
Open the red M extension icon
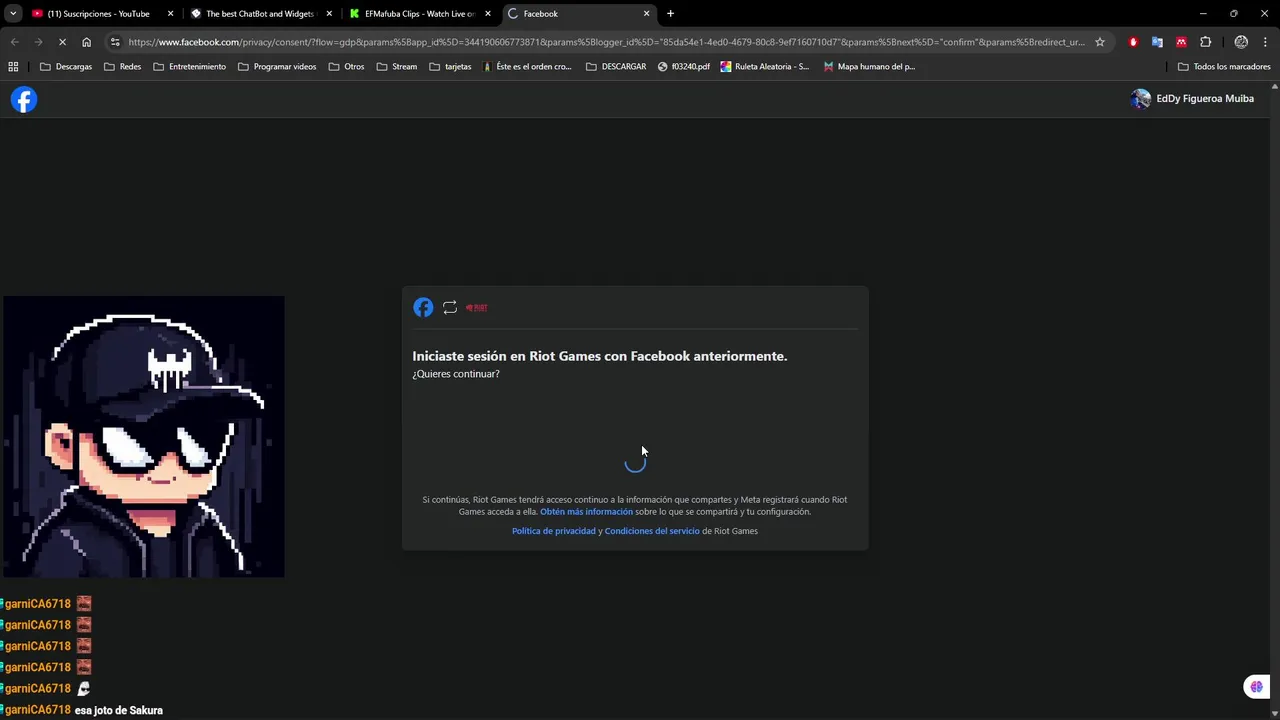pos(1181,42)
